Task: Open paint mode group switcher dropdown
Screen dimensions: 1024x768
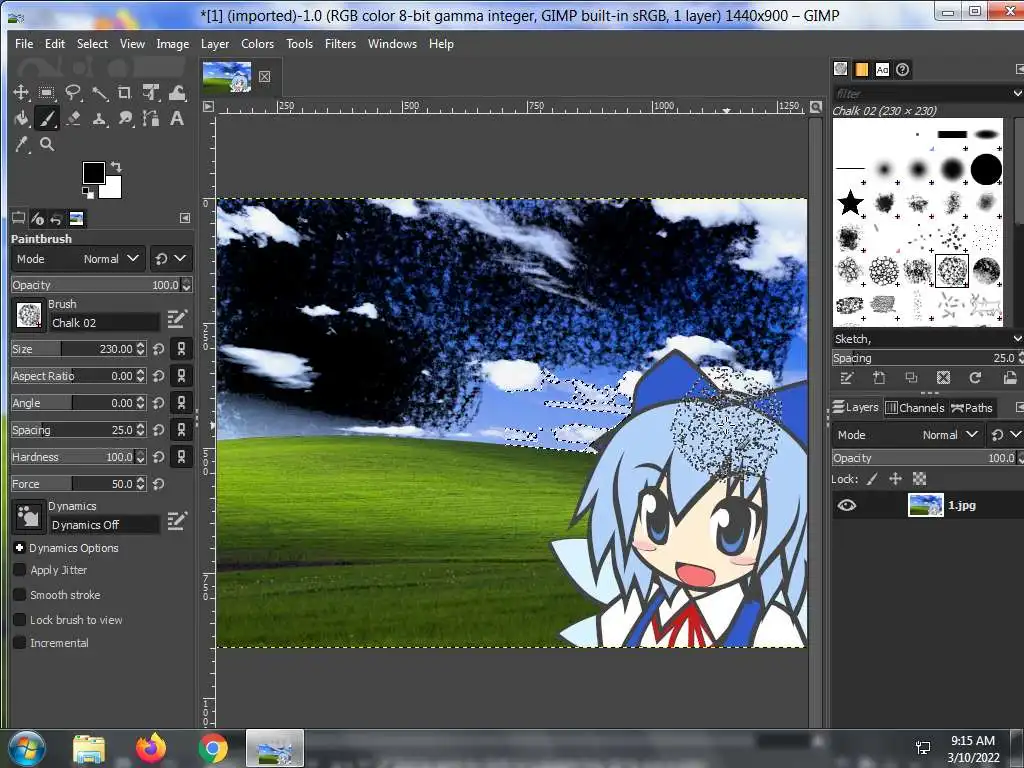Action: click(x=170, y=259)
